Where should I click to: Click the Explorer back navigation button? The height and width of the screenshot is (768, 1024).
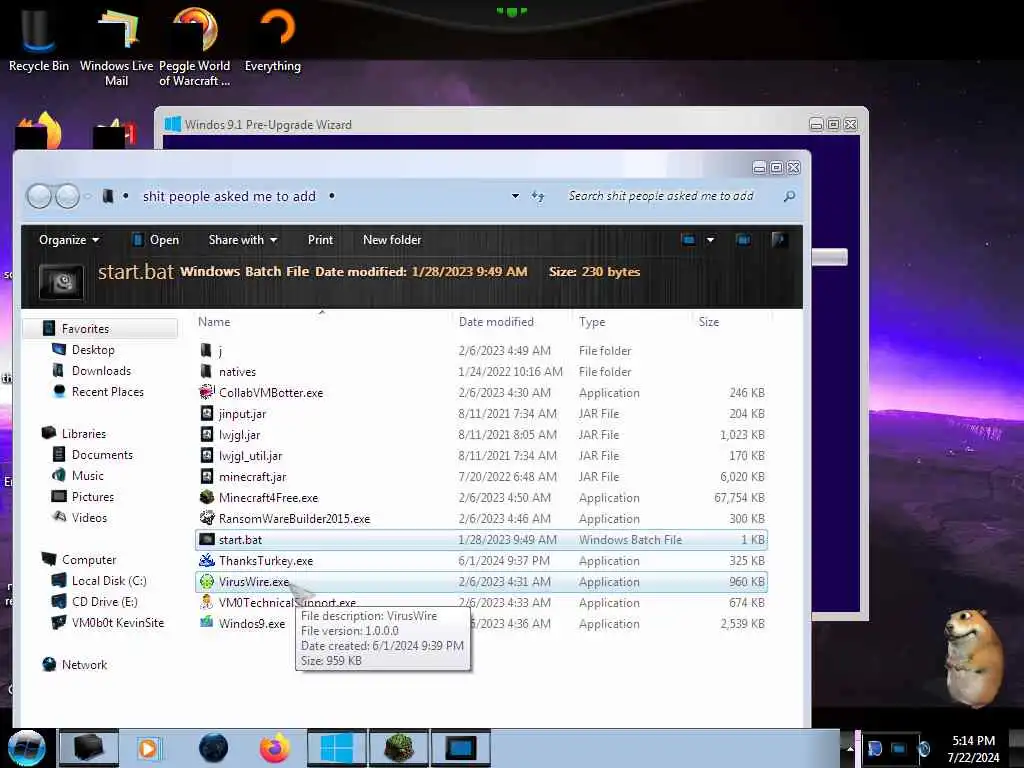coord(39,196)
